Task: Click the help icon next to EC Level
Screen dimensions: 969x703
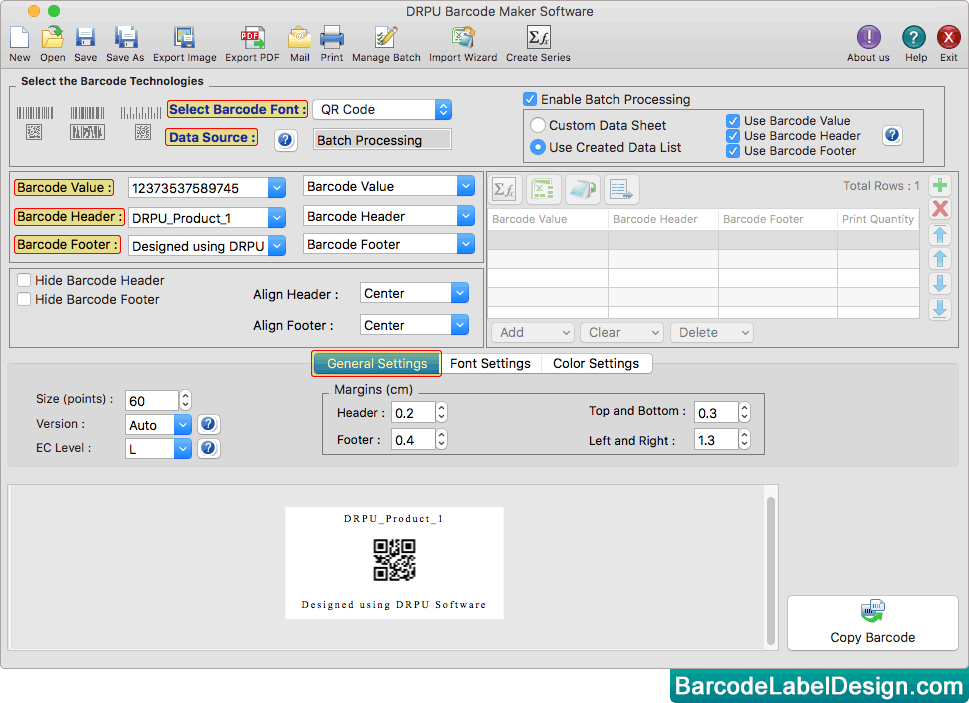Action: (x=208, y=448)
